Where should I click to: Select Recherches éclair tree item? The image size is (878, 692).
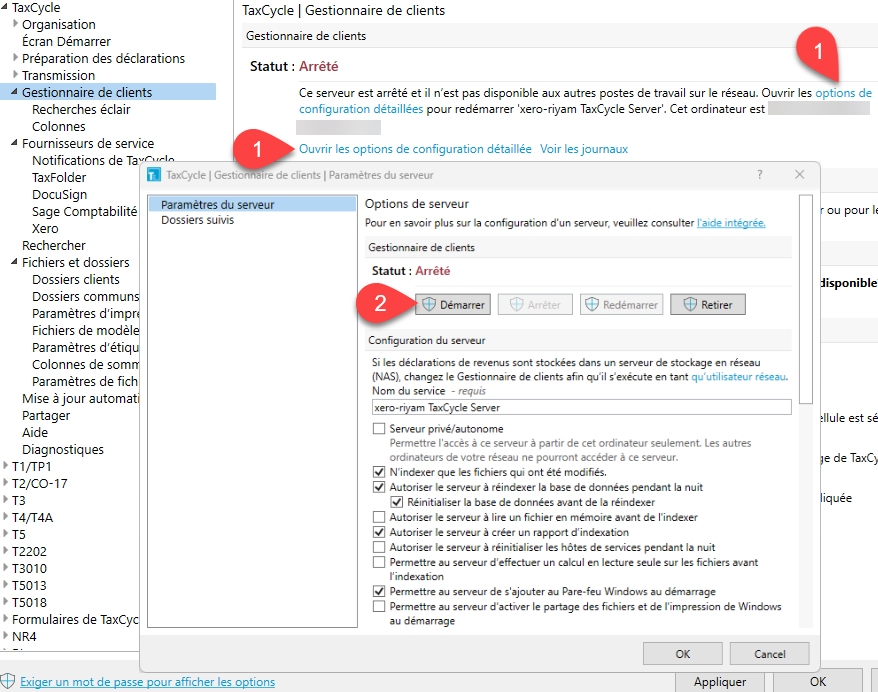pos(81,109)
